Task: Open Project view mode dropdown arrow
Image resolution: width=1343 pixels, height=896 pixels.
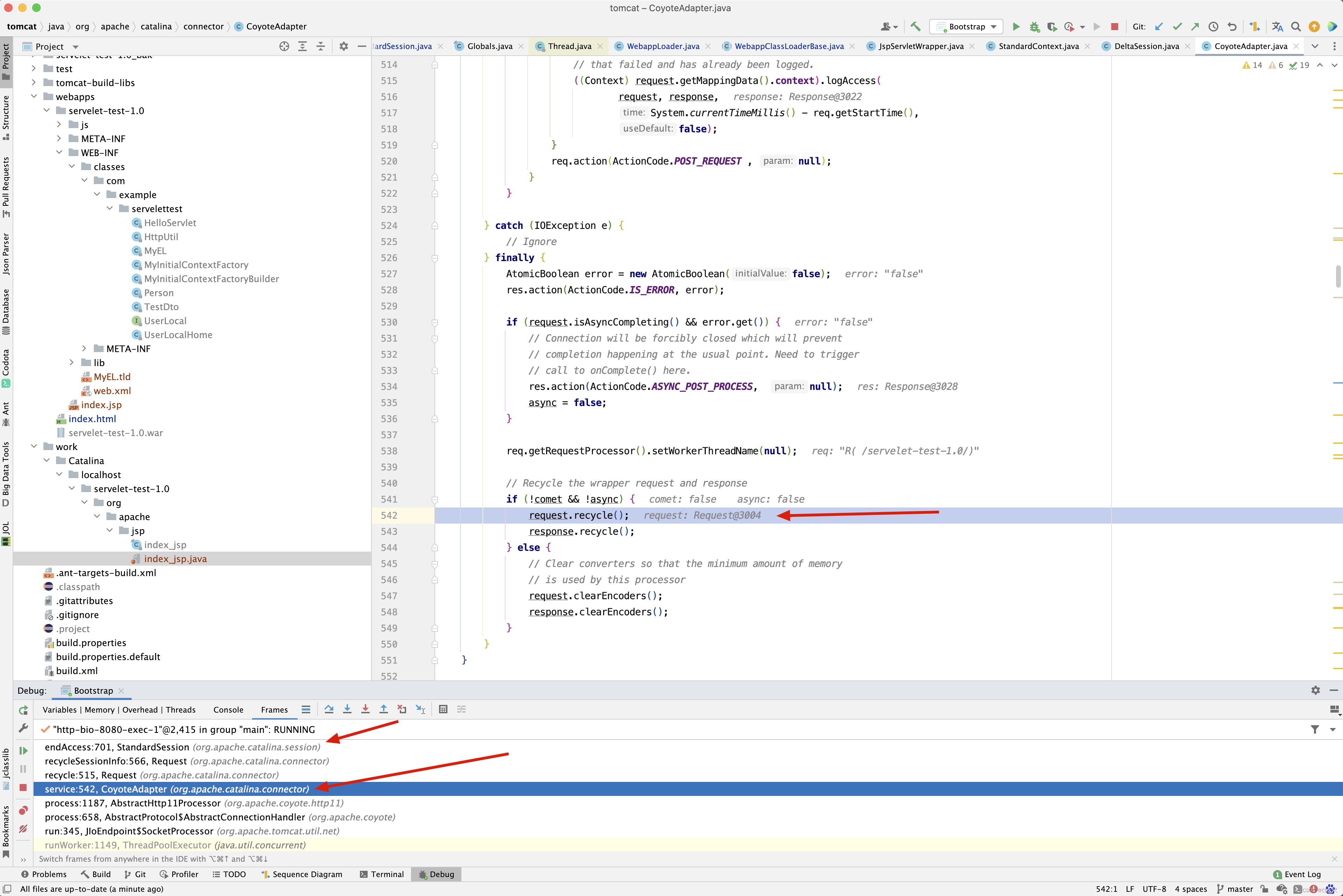Action: pyautogui.click(x=75, y=47)
